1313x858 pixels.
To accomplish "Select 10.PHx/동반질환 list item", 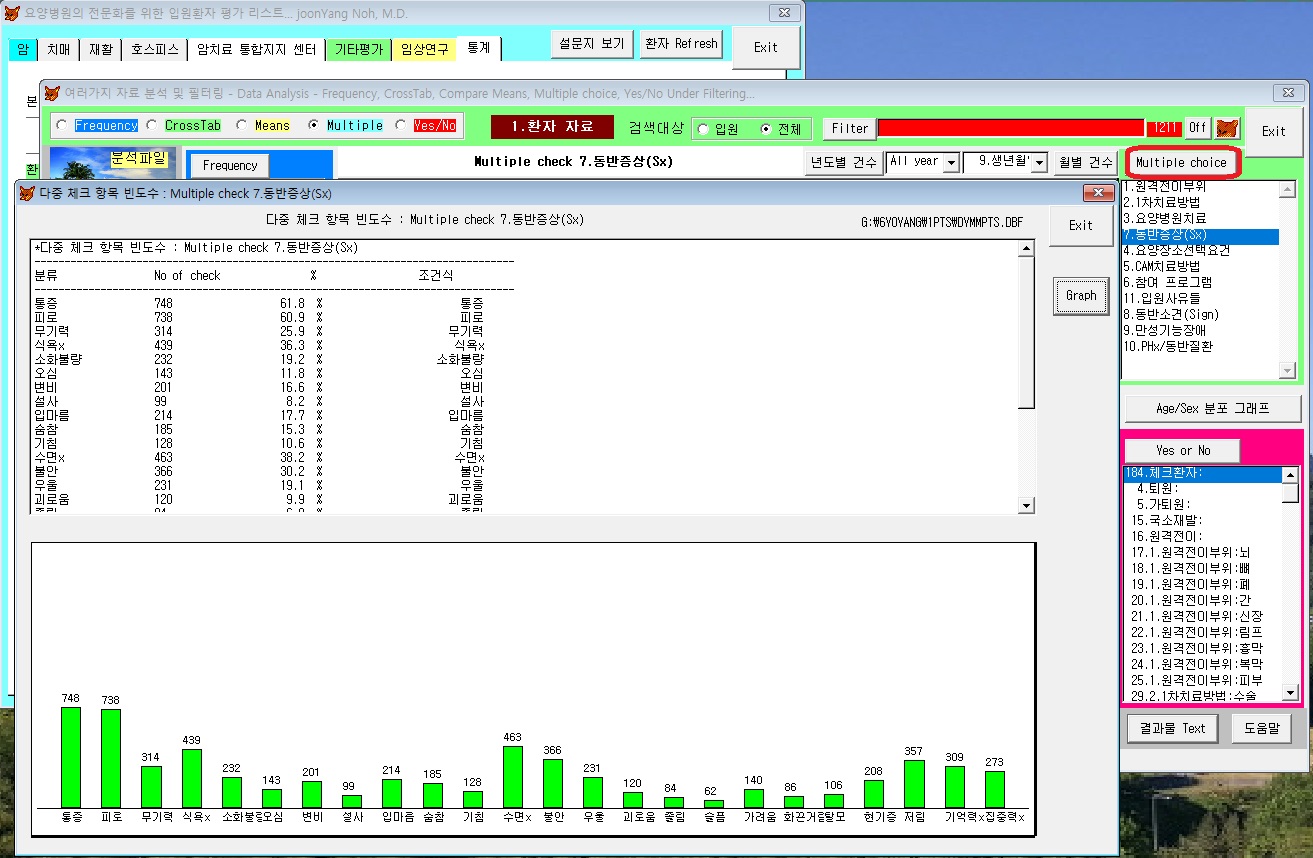I will tap(1200, 347).
